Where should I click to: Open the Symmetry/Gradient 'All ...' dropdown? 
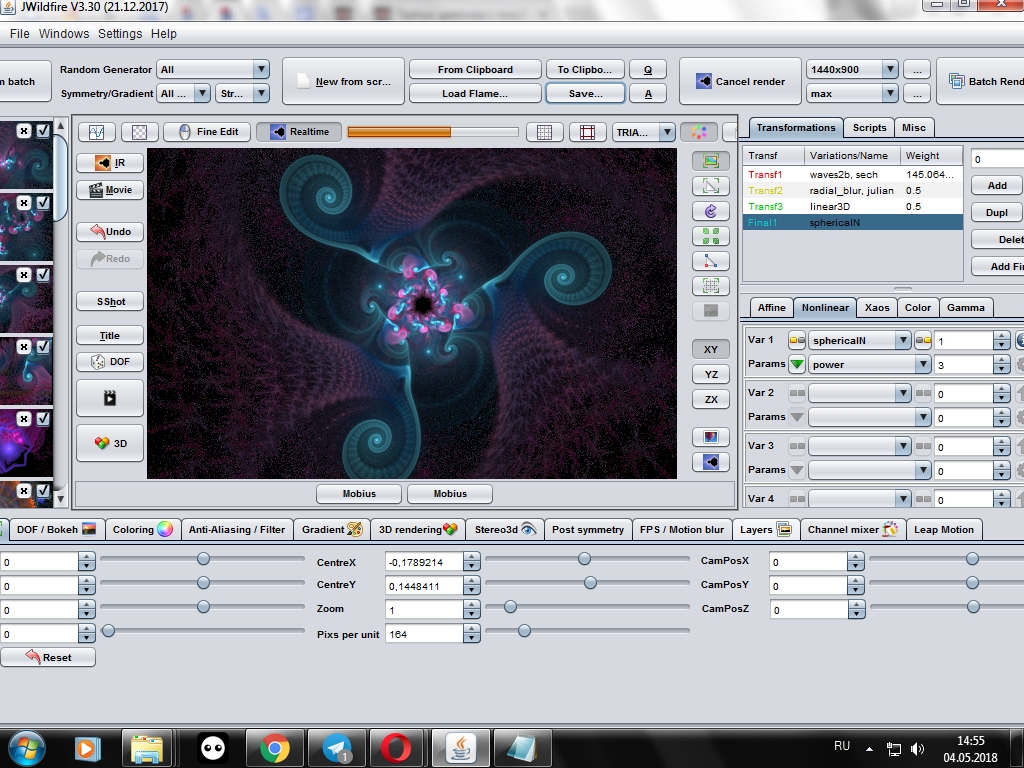pyautogui.click(x=184, y=93)
